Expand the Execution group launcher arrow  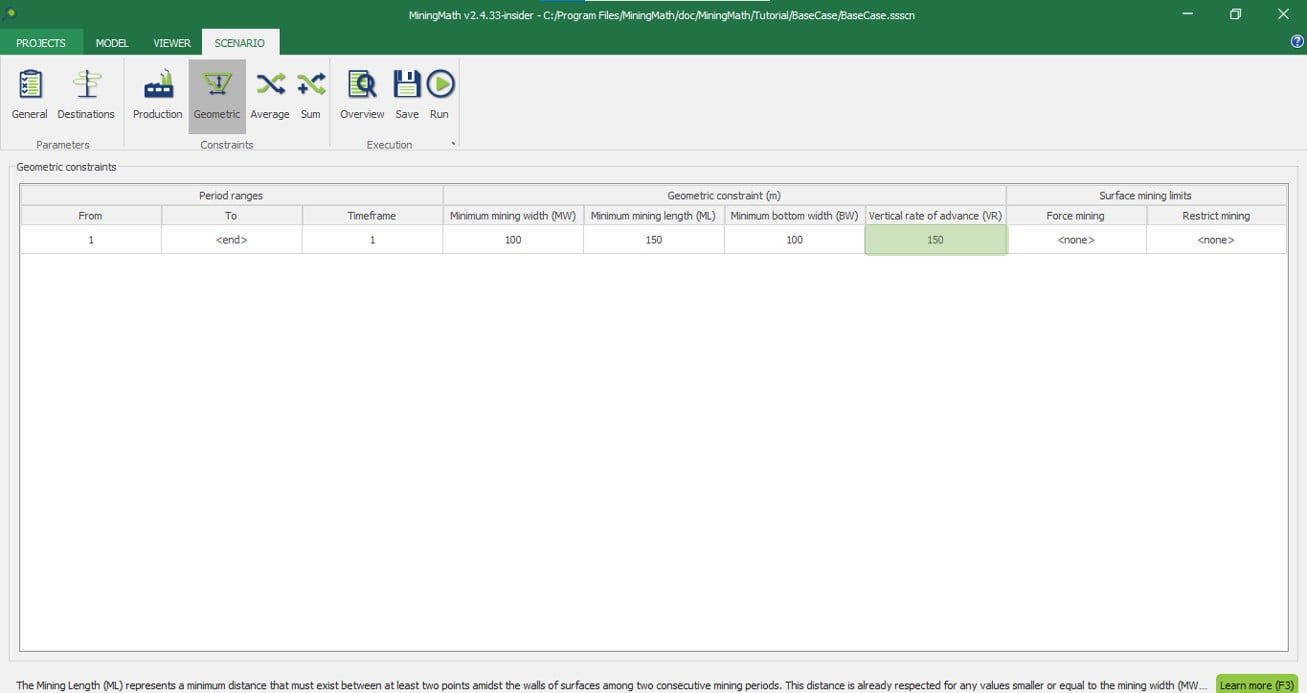tap(453, 144)
